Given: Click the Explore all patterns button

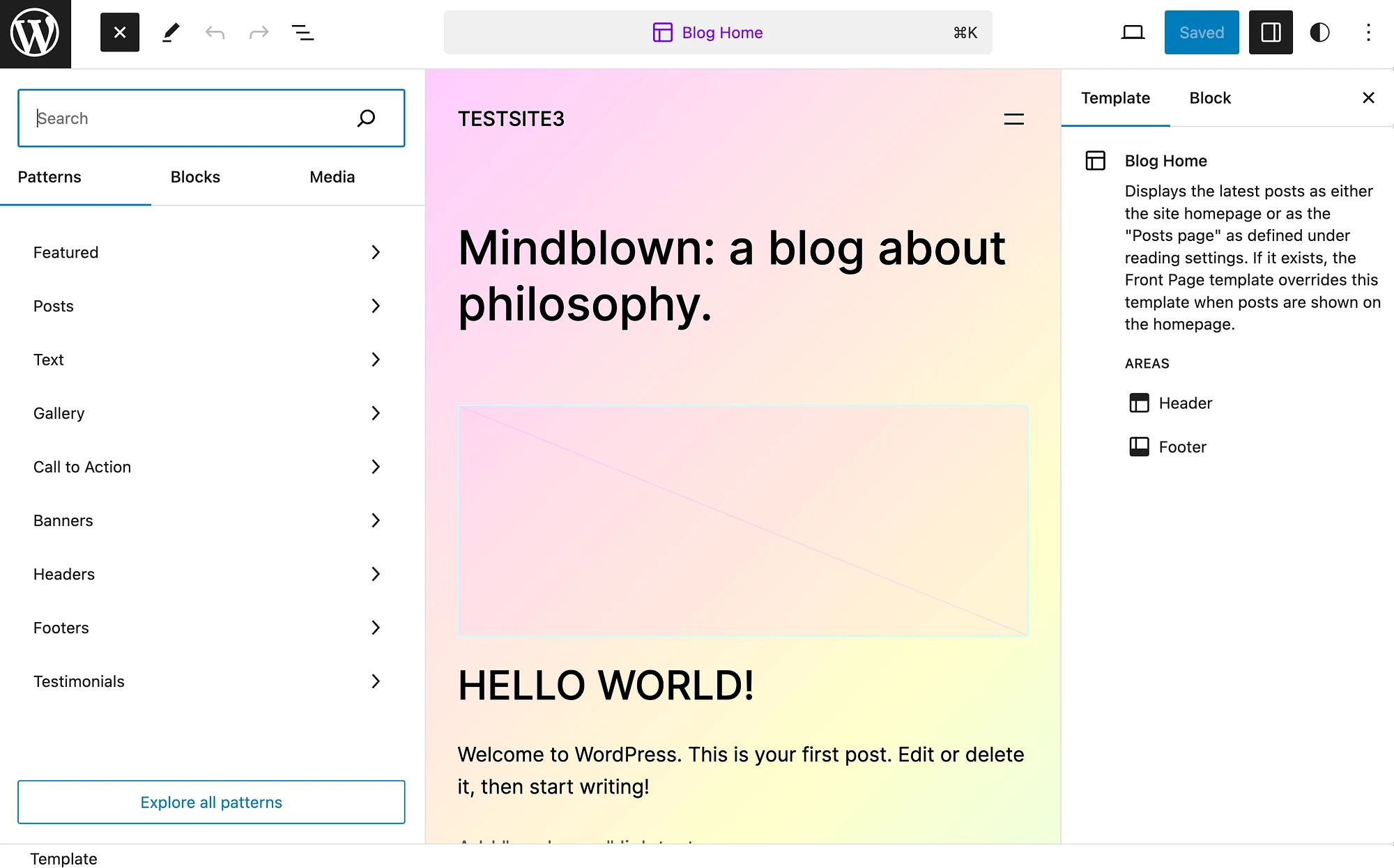Looking at the screenshot, I should 211,801.
